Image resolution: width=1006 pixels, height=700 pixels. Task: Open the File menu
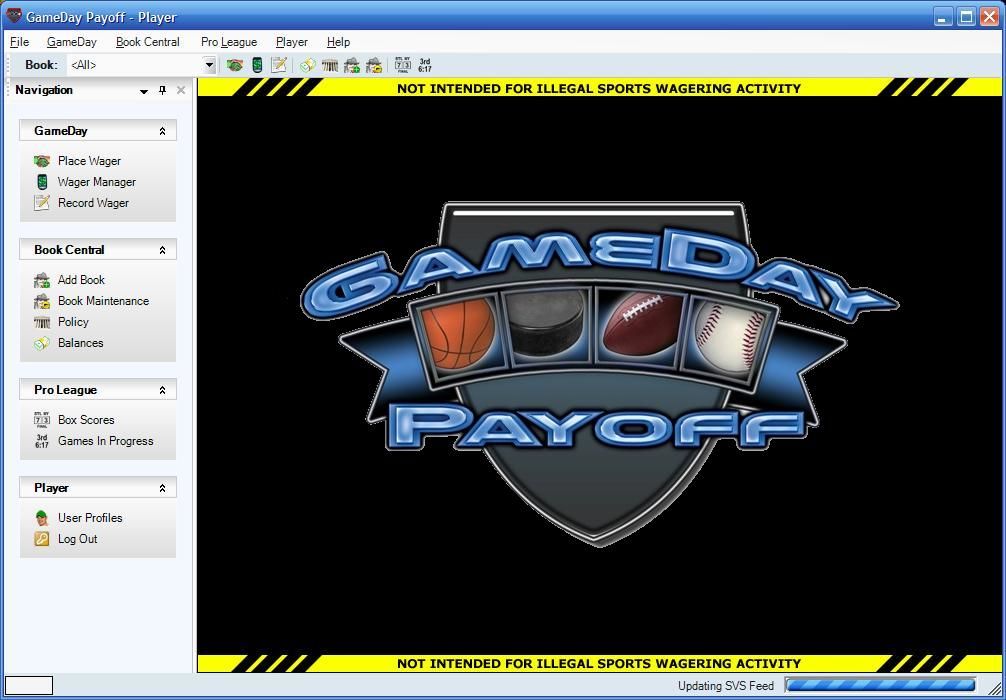coord(19,42)
